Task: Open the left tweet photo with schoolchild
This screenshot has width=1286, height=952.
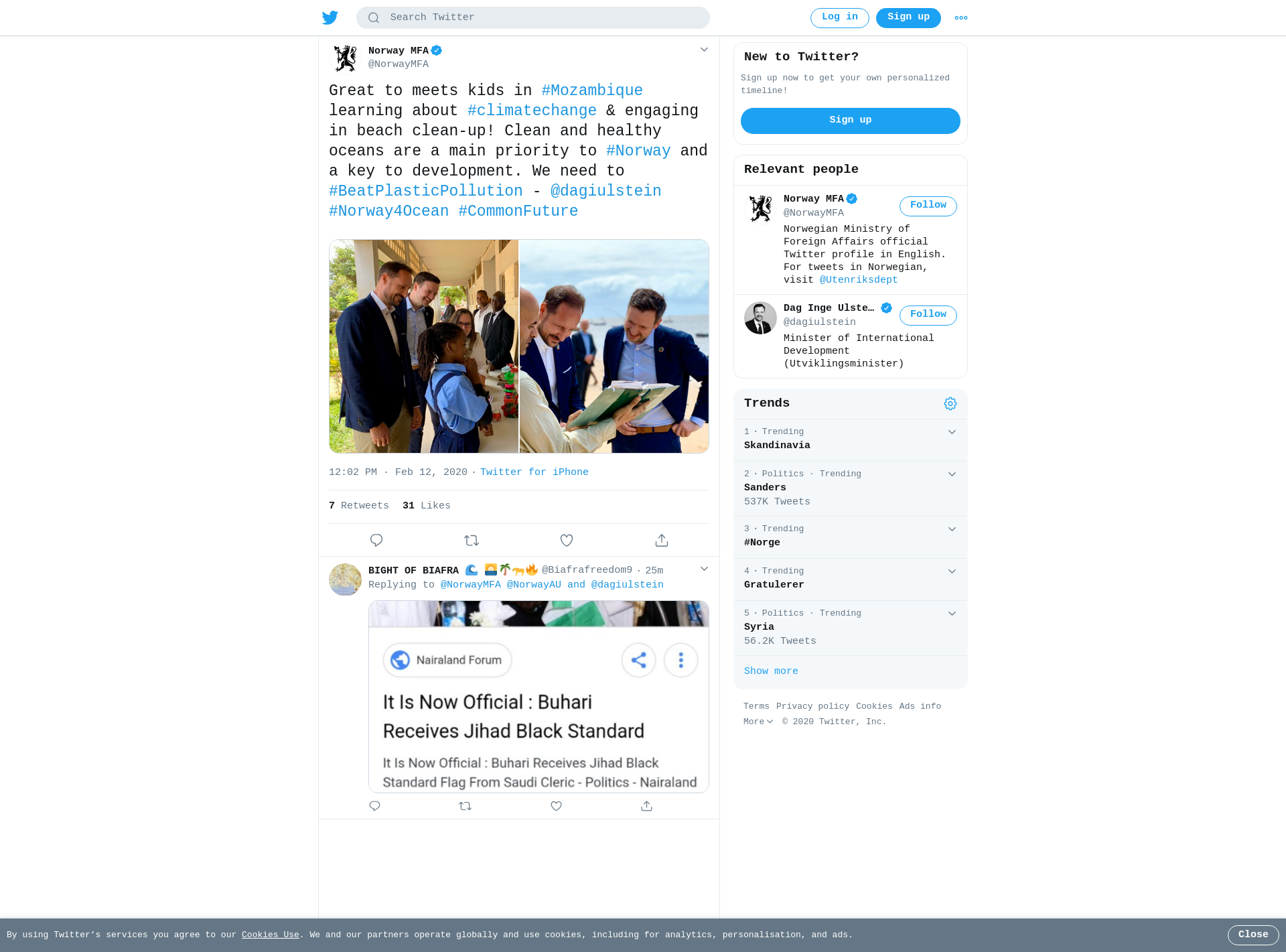Action: 424,346
